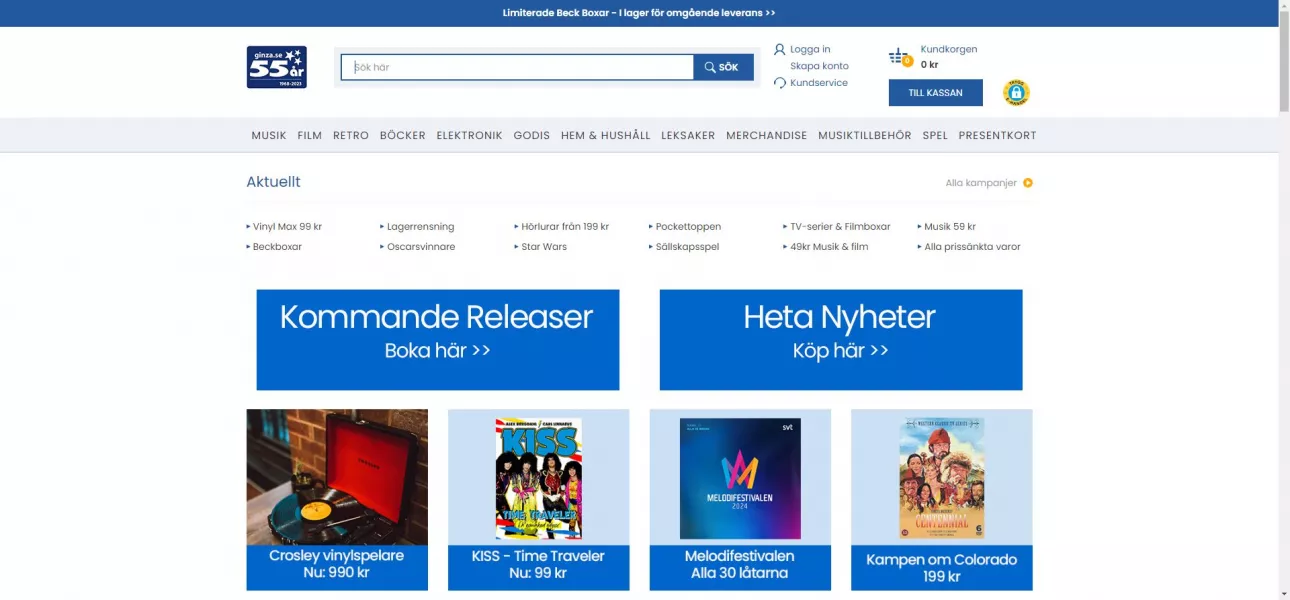
Task: Open the Logga in link
Action: pyautogui.click(x=810, y=49)
